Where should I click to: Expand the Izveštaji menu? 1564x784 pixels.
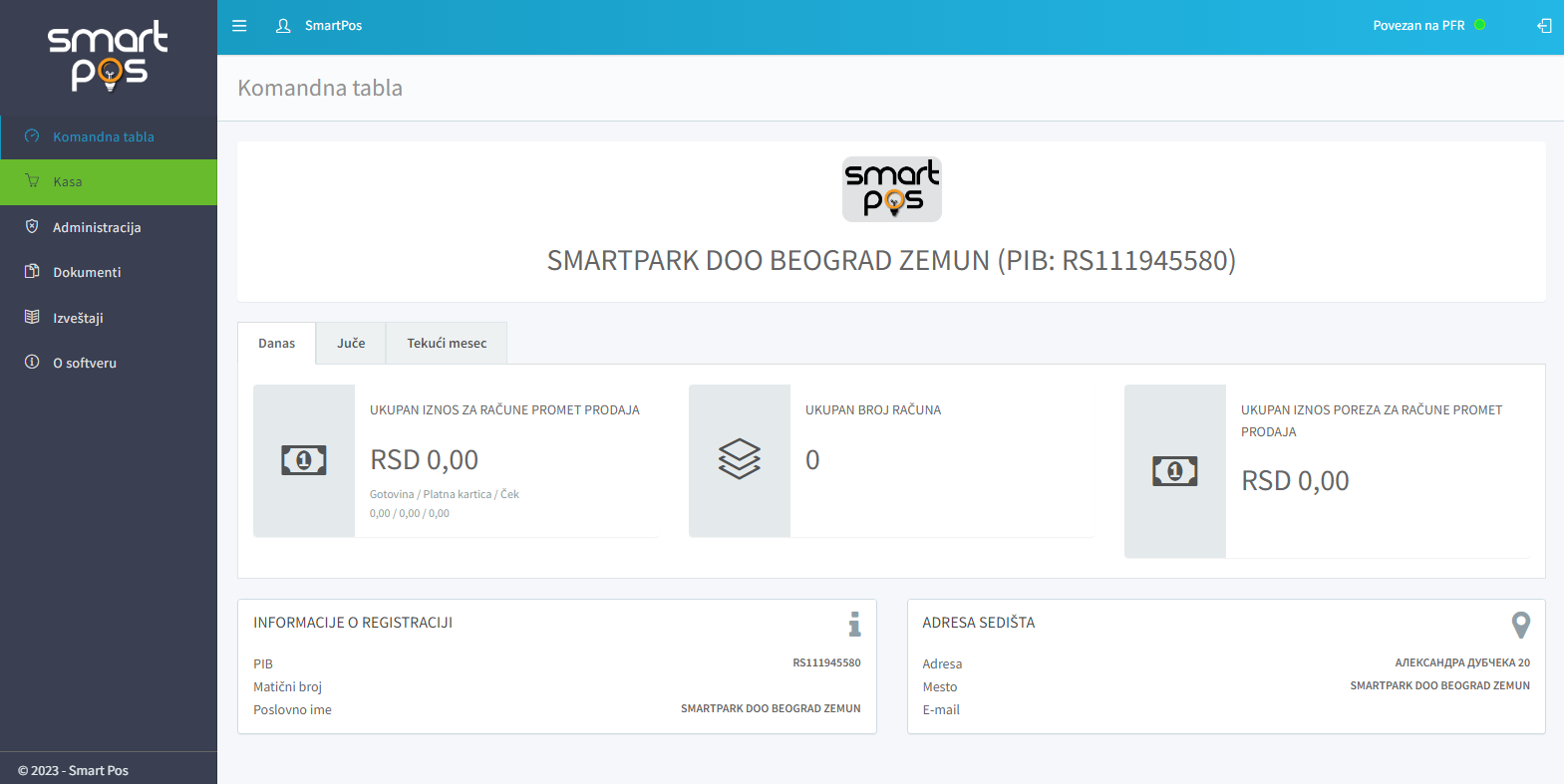click(x=109, y=318)
